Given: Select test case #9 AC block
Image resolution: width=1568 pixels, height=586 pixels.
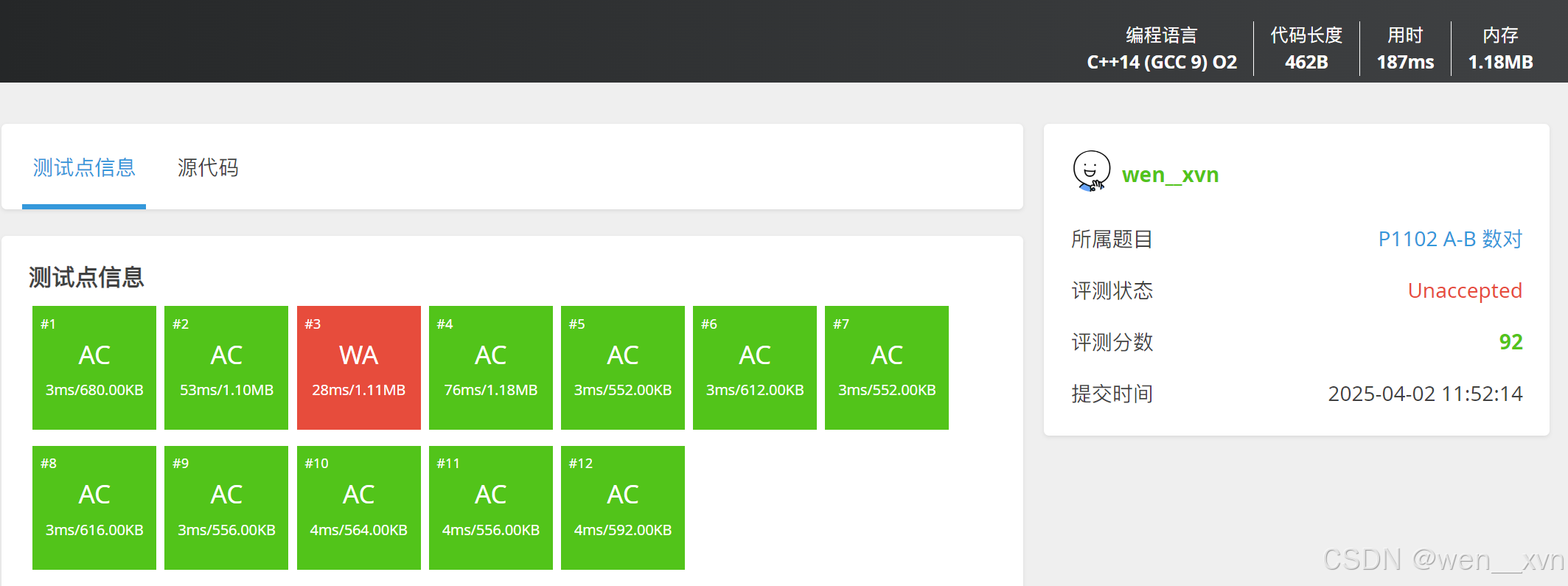Looking at the screenshot, I should pos(226,508).
